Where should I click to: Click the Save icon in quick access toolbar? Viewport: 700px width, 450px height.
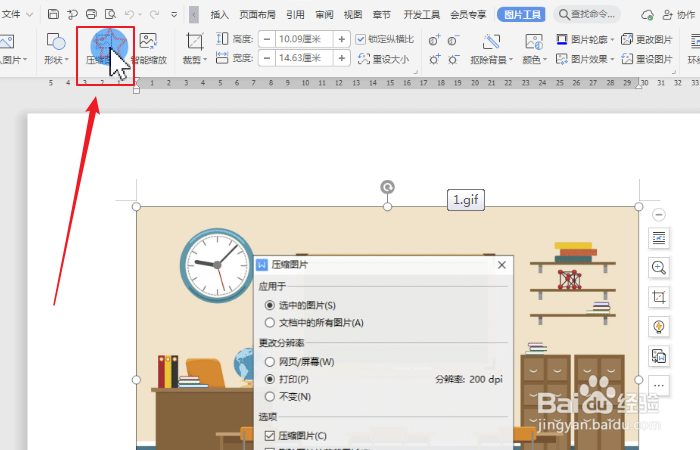click(53, 14)
